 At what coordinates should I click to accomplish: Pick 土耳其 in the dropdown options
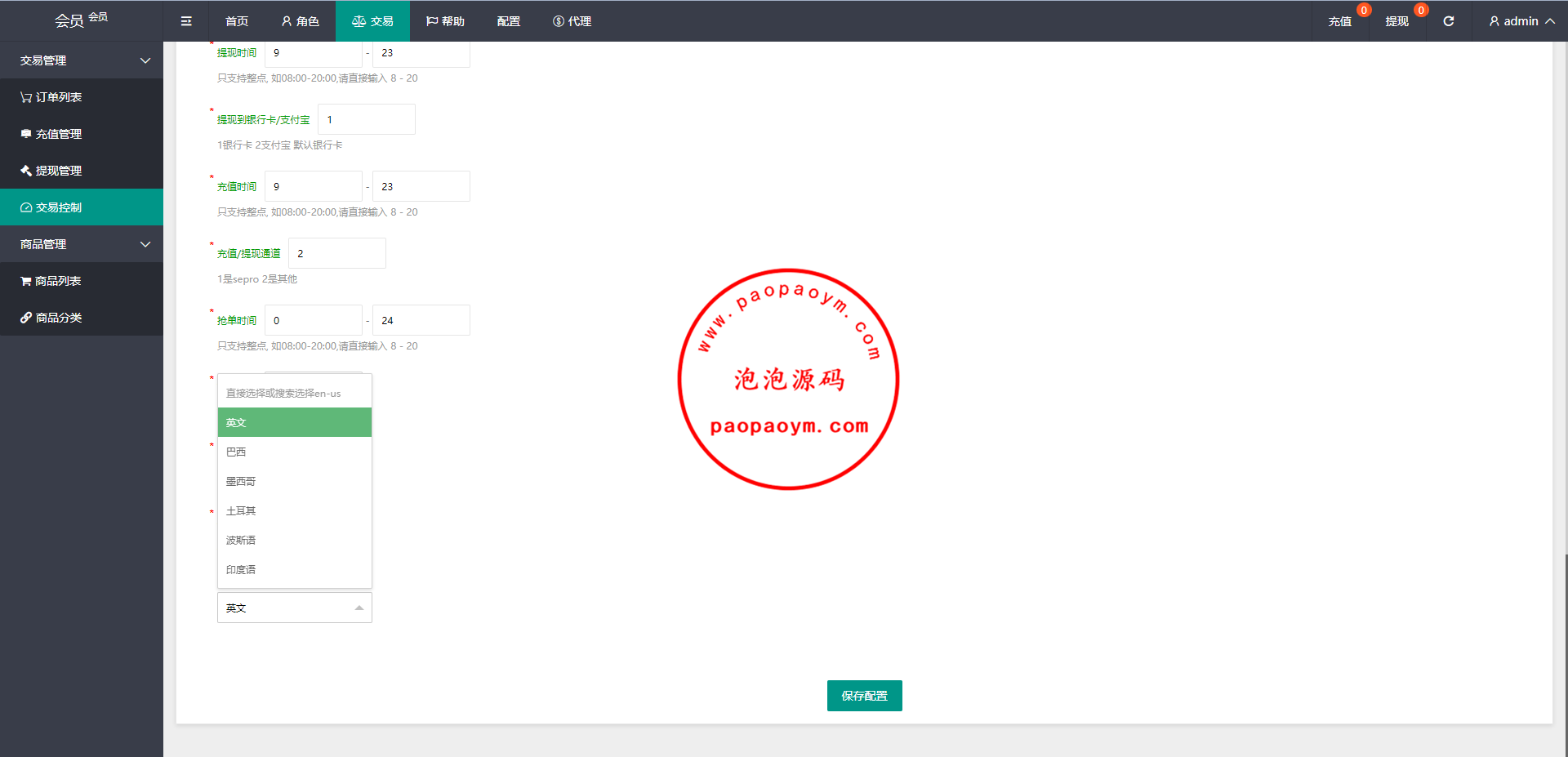pos(241,510)
